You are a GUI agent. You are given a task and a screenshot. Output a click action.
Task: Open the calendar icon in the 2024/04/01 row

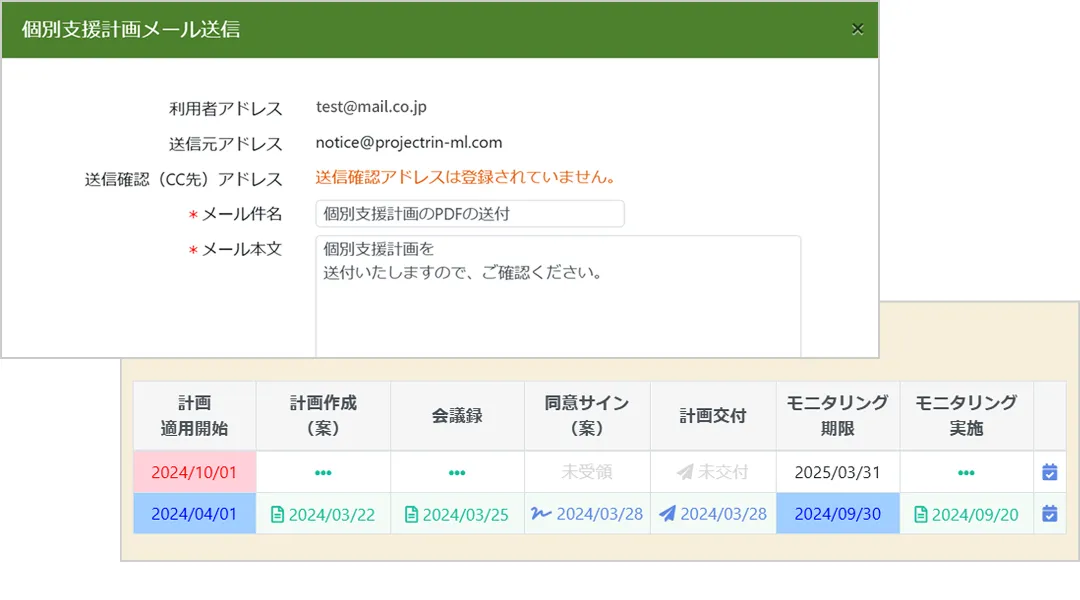[x=1050, y=513]
